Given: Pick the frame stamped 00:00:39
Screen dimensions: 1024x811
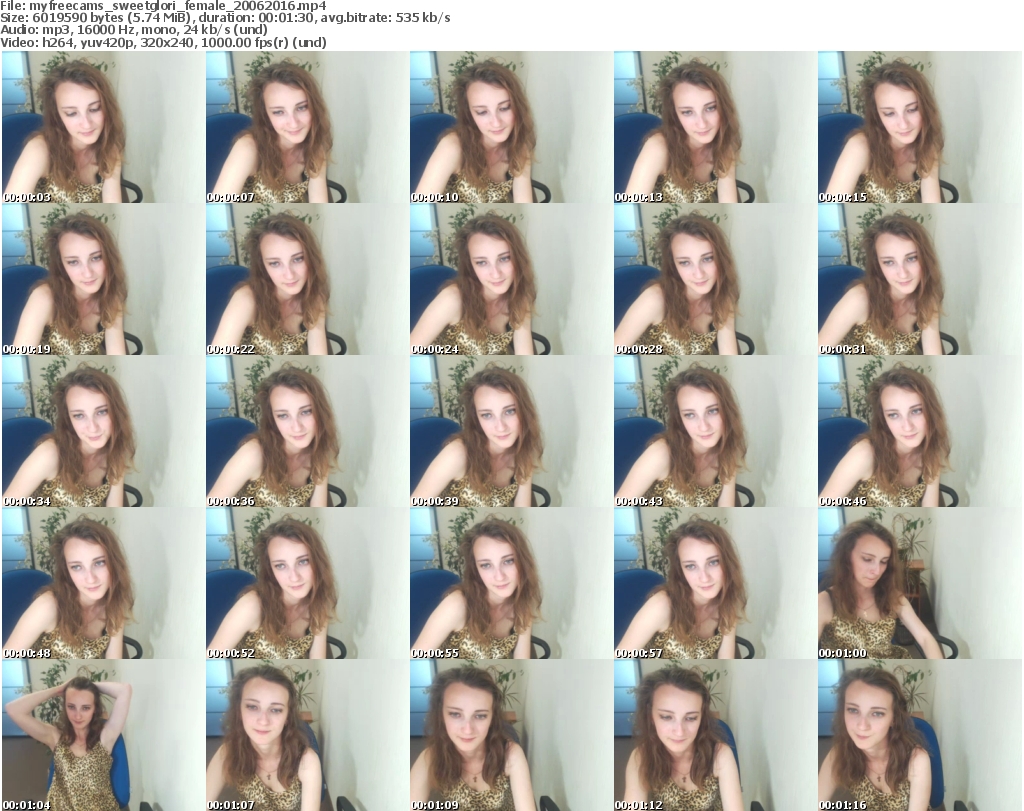Looking at the screenshot, I should coord(511,432).
